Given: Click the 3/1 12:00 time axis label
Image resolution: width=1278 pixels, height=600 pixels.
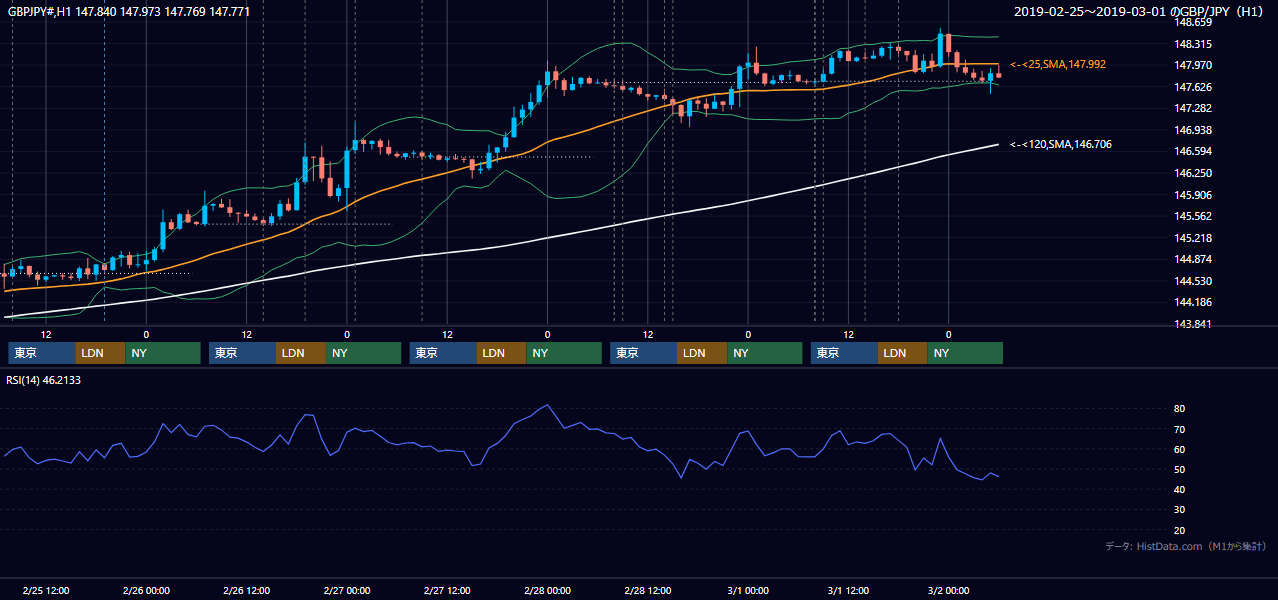Looking at the screenshot, I should click(x=848, y=590).
